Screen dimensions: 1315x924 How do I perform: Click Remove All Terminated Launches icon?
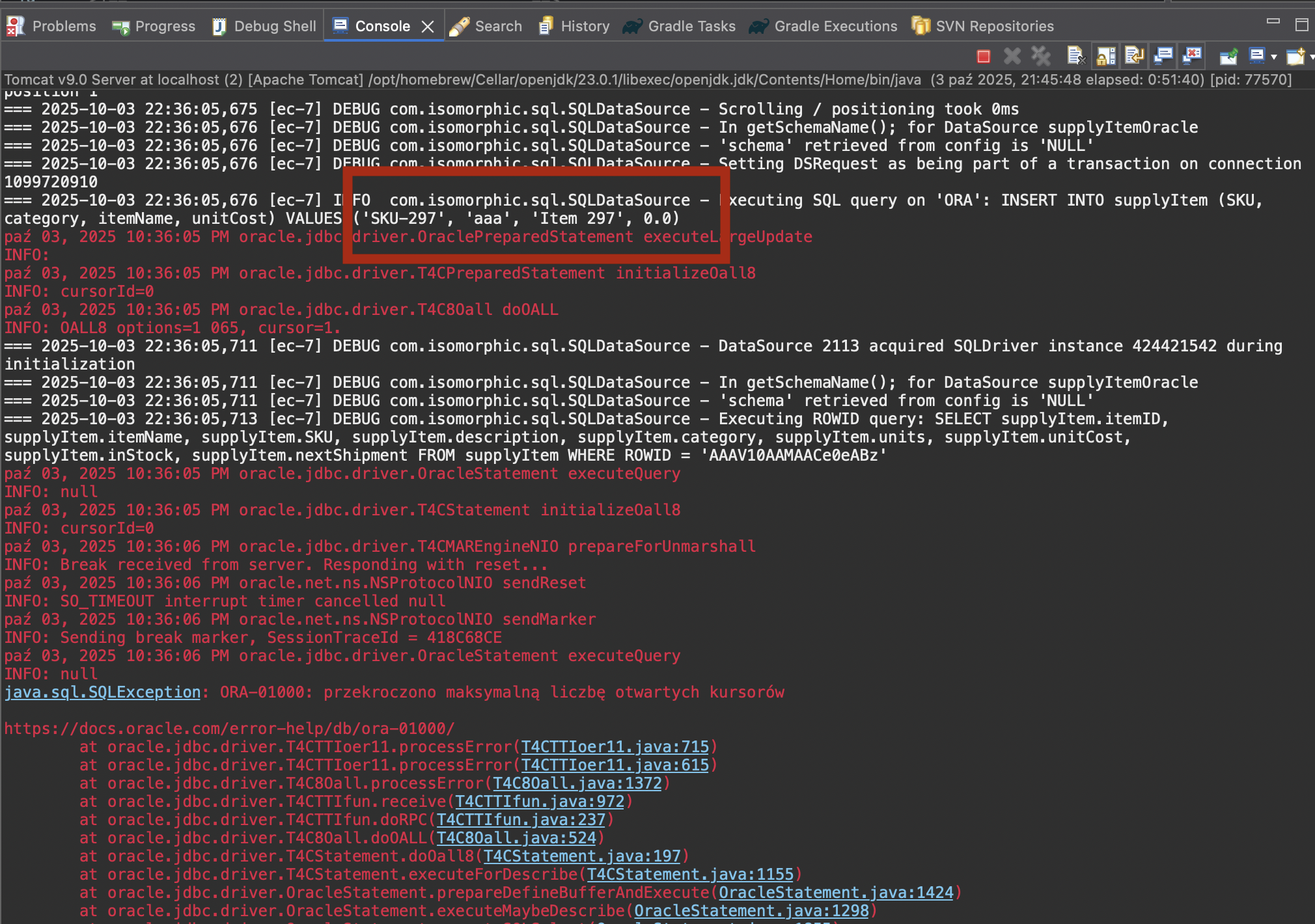(x=1041, y=57)
